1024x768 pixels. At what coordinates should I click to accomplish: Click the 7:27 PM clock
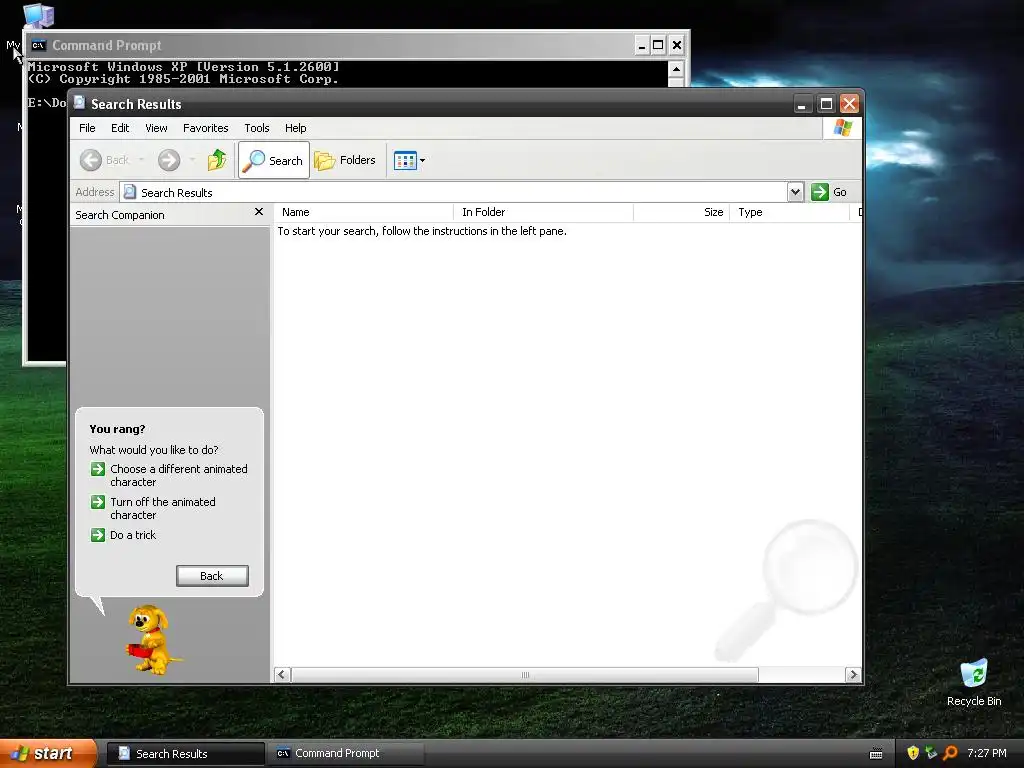coord(987,753)
